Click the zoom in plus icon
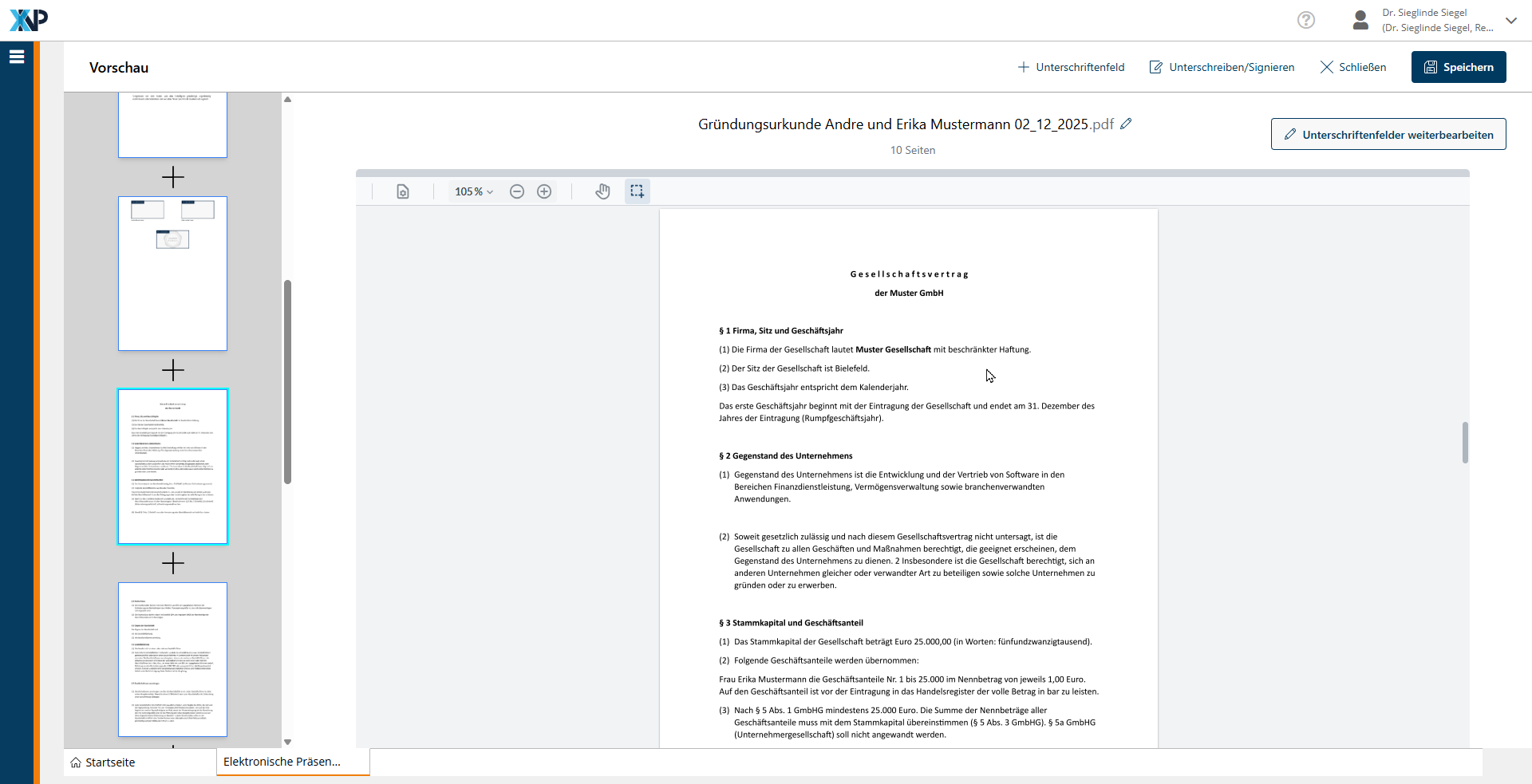1532x784 pixels. tap(544, 191)
